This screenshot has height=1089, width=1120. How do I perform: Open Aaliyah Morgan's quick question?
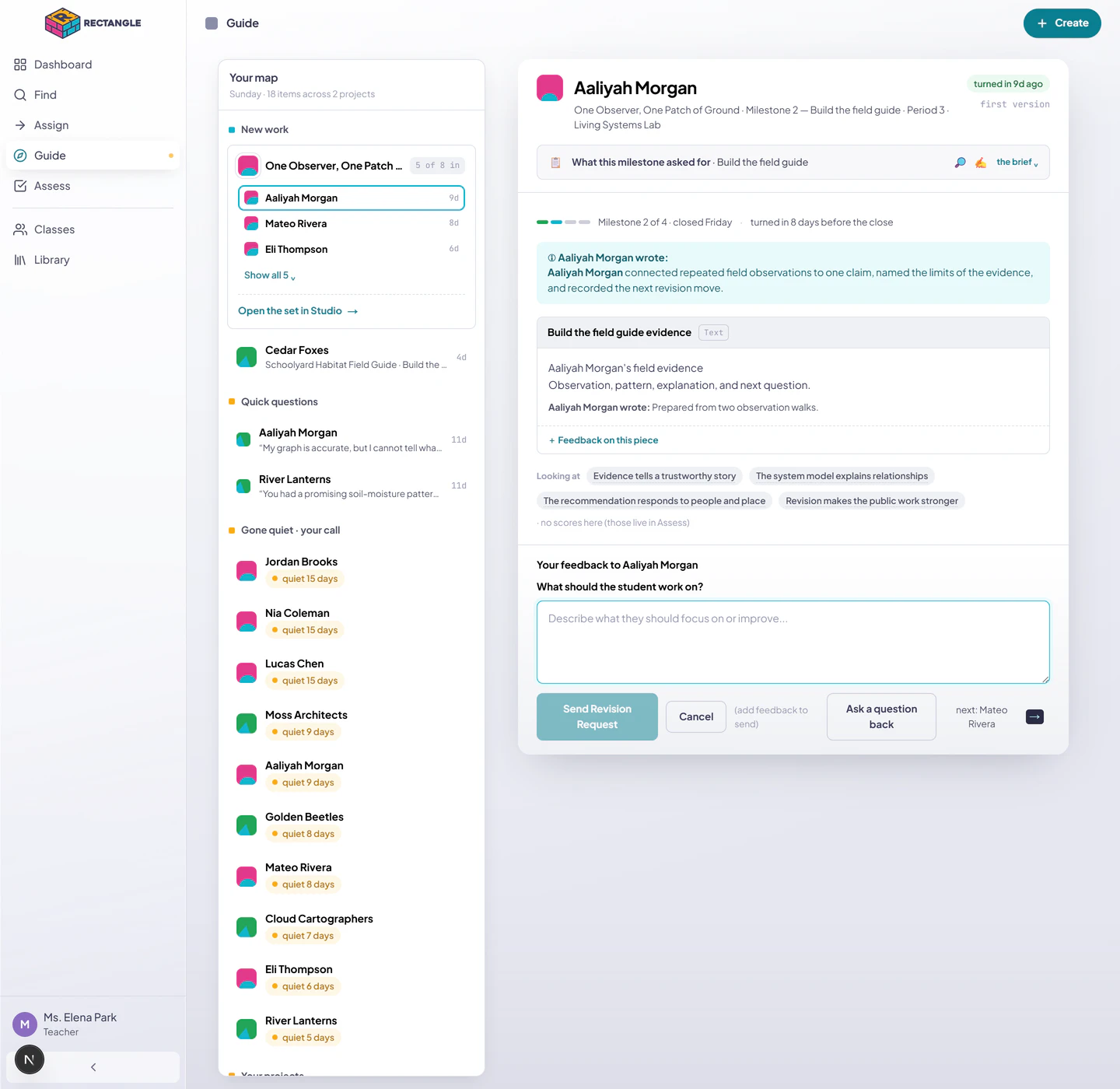352,439
